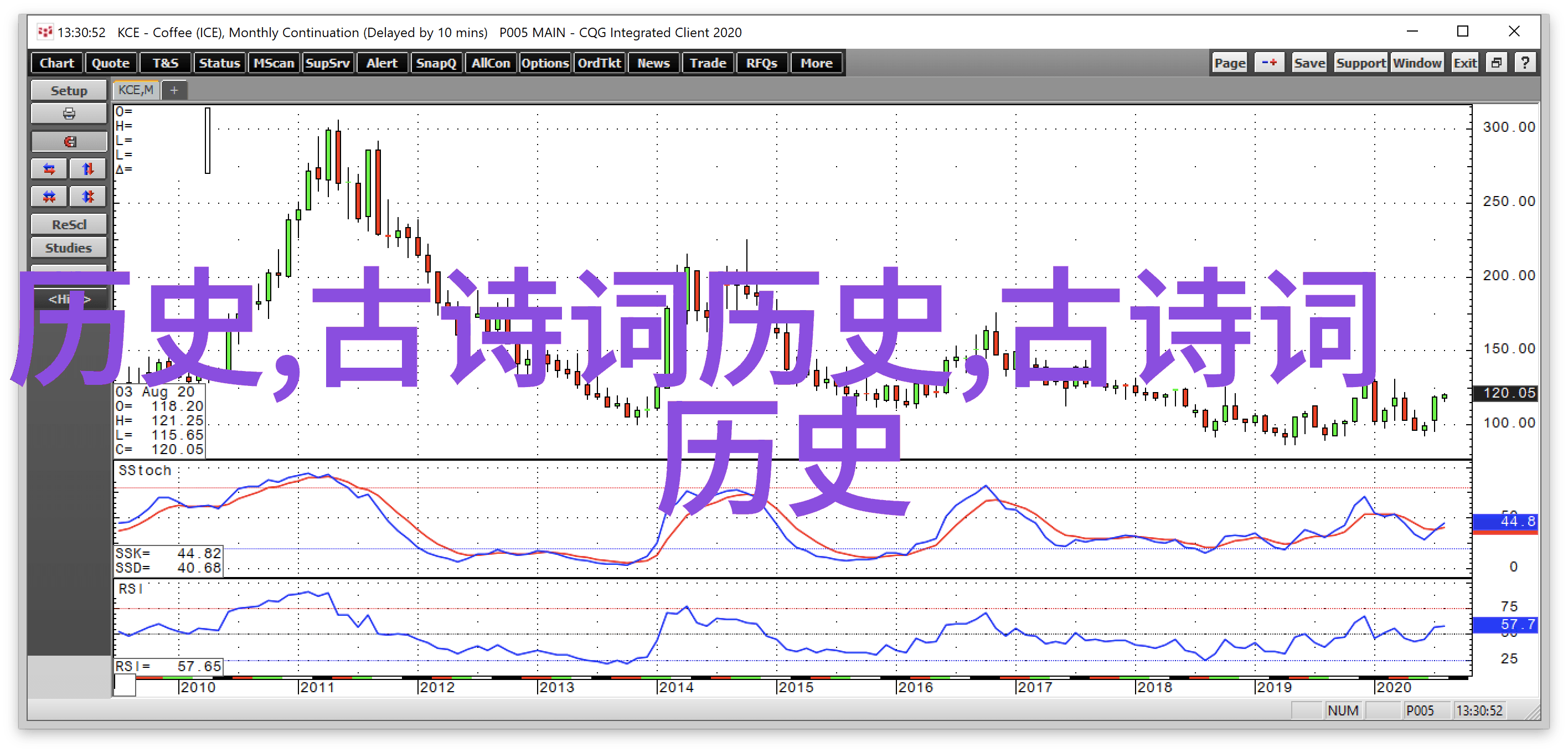
Task: Click the 44.8 stochastic value marker
Action: tap(1505, 521)
